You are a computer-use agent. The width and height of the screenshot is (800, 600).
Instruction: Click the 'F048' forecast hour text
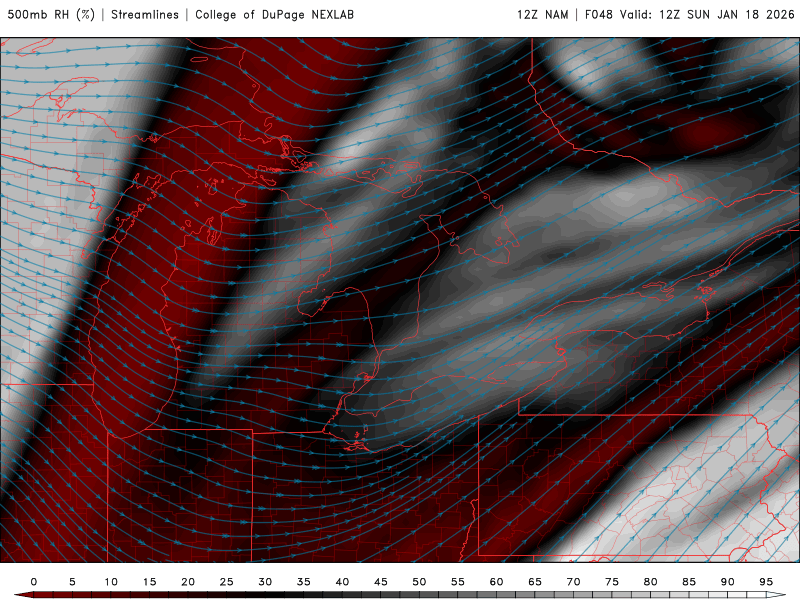pyautogui.click(x=598, y=15)
